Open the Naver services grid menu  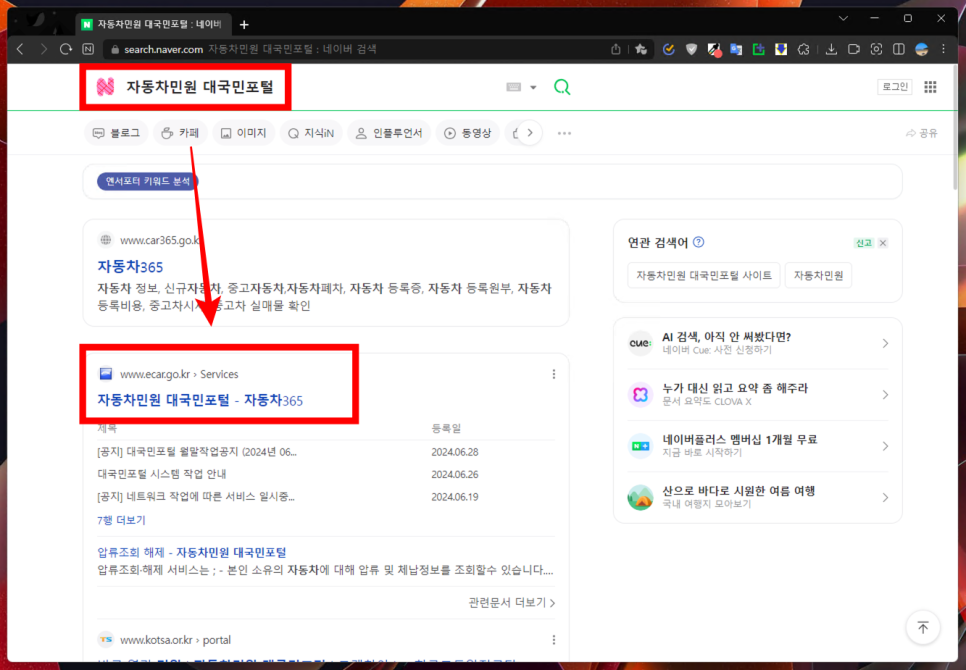[x=930, y=87]
